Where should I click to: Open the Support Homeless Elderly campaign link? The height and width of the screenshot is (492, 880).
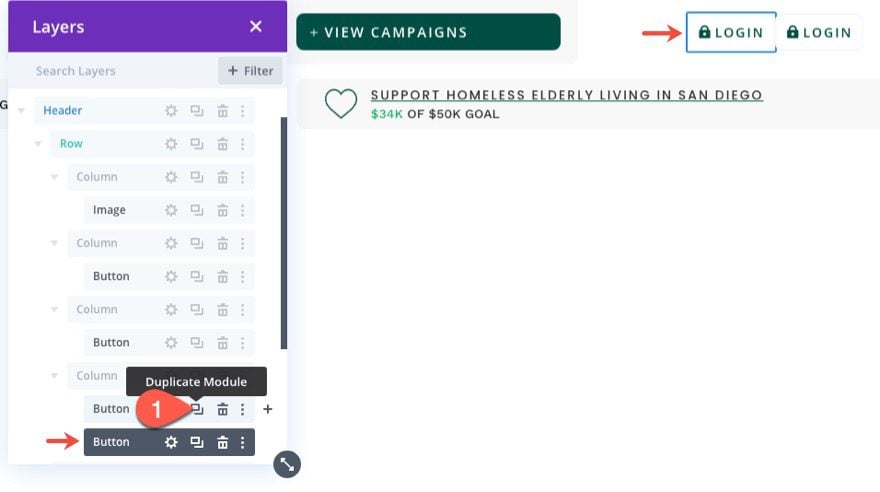click(x=566, y=95)
